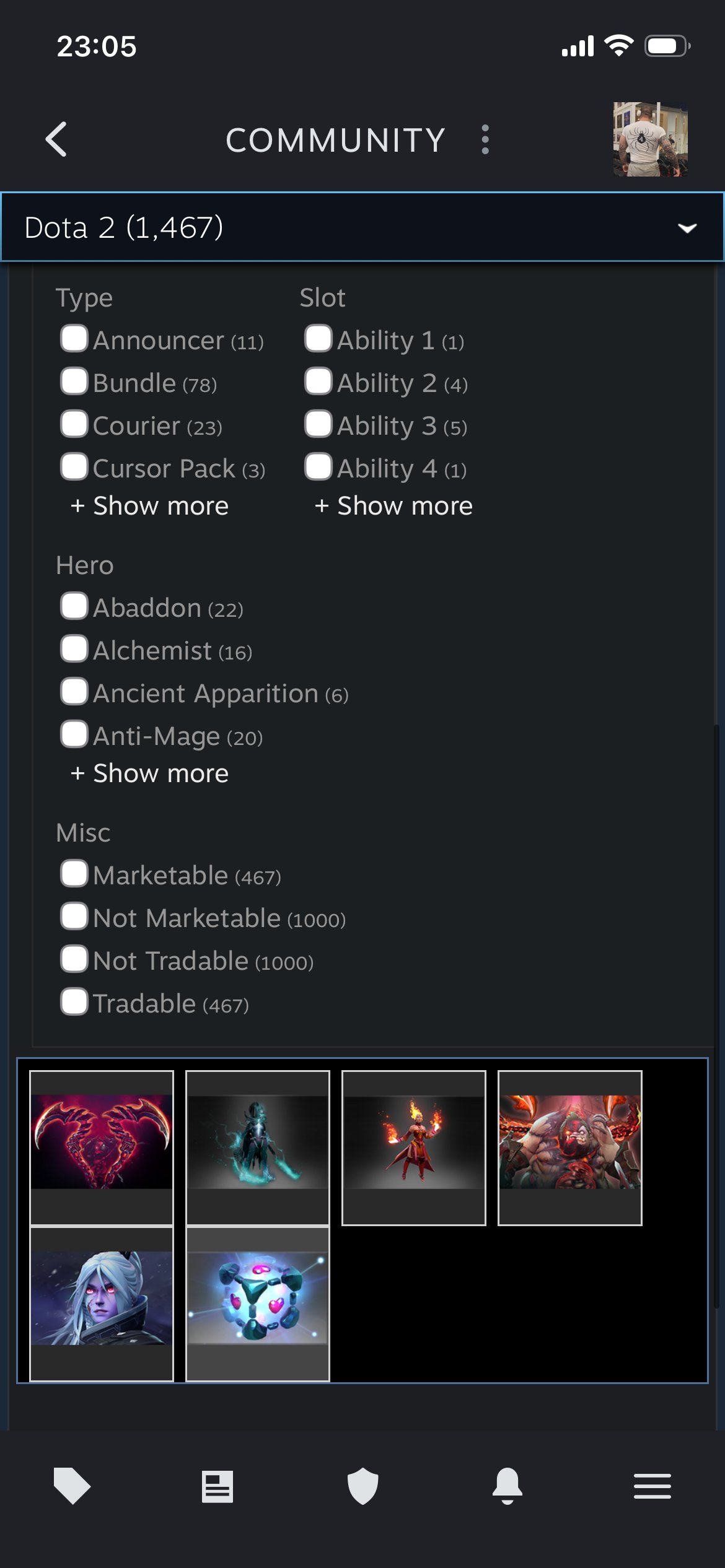
Task: Check the Ability 3 slot filter
Action: click(319, 424)
